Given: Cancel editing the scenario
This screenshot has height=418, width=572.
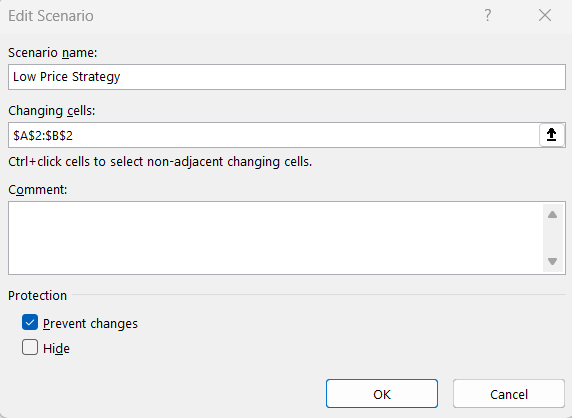Looking at the screenshot, I should tap(509, 394).
